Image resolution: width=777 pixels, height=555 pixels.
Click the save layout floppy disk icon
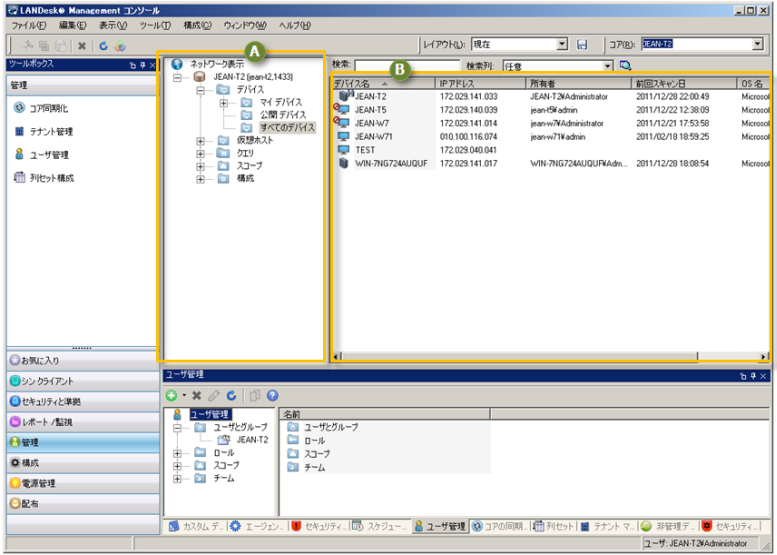tap(582, 45)
